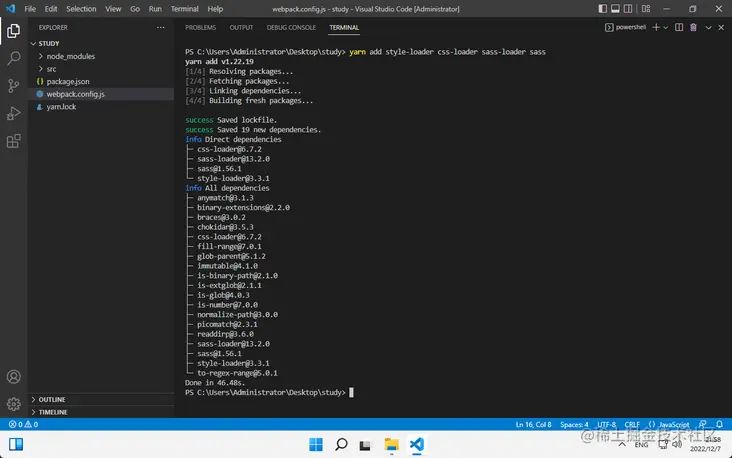This screenshot has width=732, height=458.
Task: Click the feedback icon in status bar
Action: click(x=703, y=424)
